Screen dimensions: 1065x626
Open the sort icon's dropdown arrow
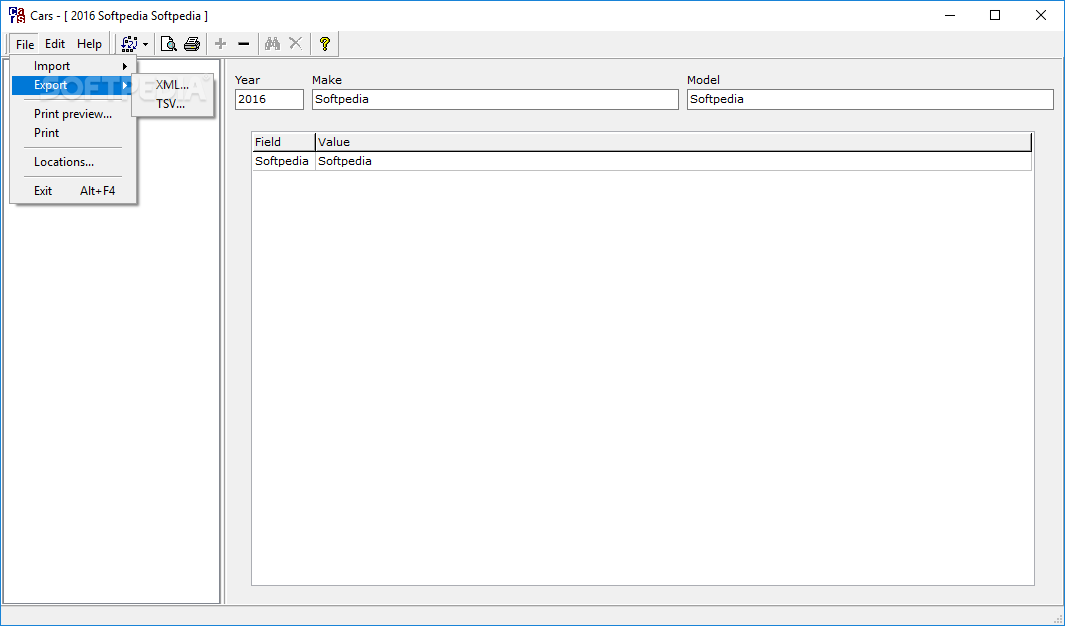click(x=145, y=45)
